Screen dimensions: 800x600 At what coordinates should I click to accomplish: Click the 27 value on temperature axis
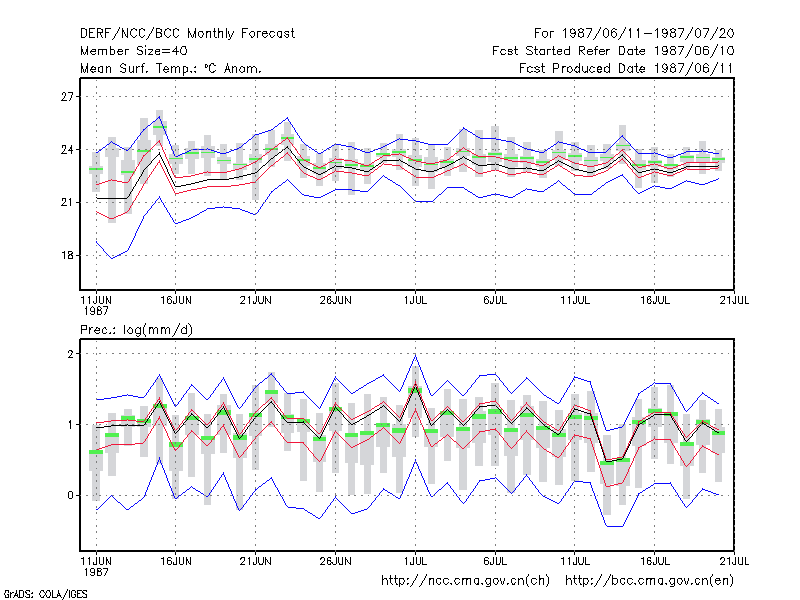pos(67,97)
